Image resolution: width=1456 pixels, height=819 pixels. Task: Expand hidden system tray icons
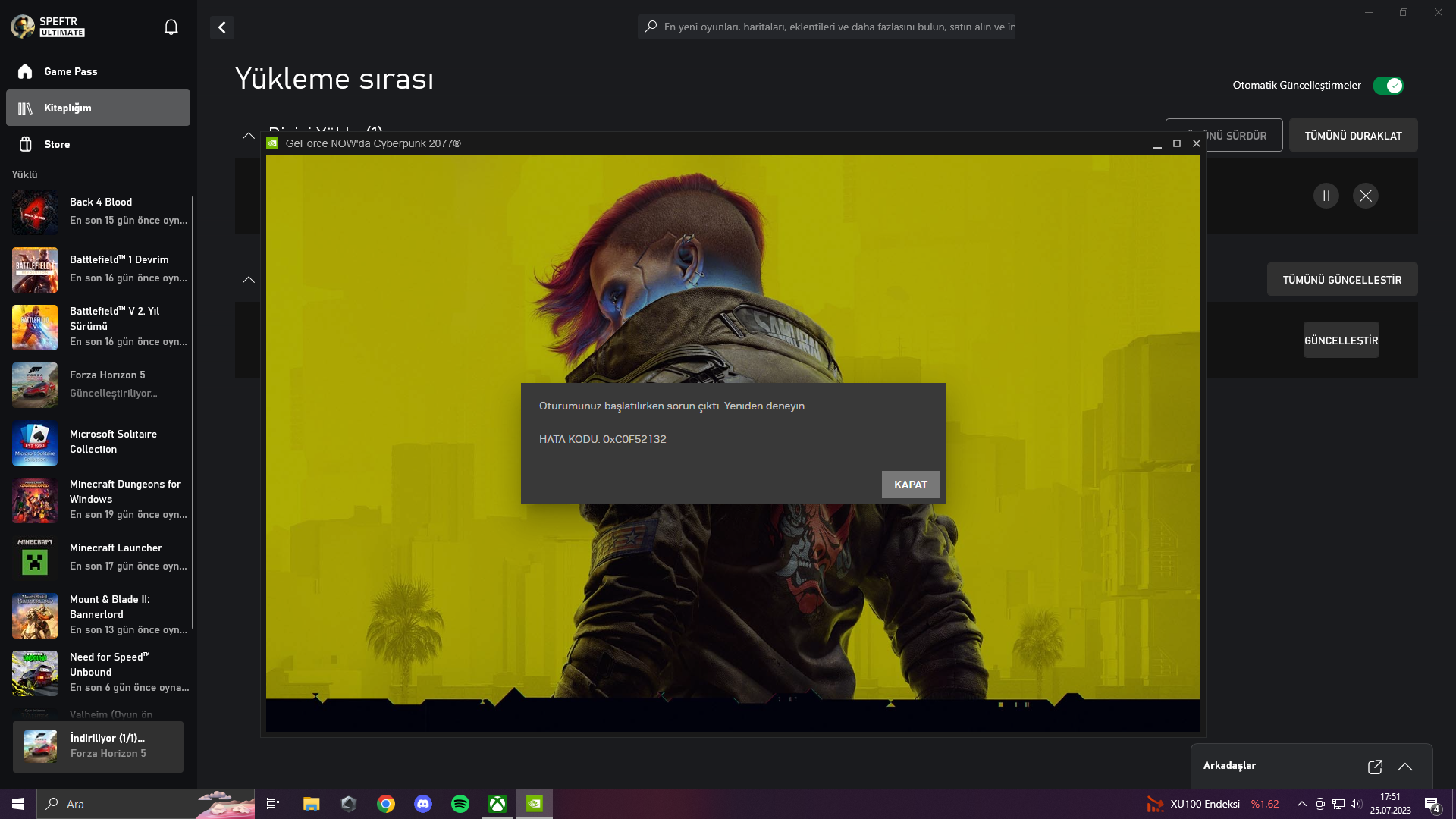click(1301, 804)
